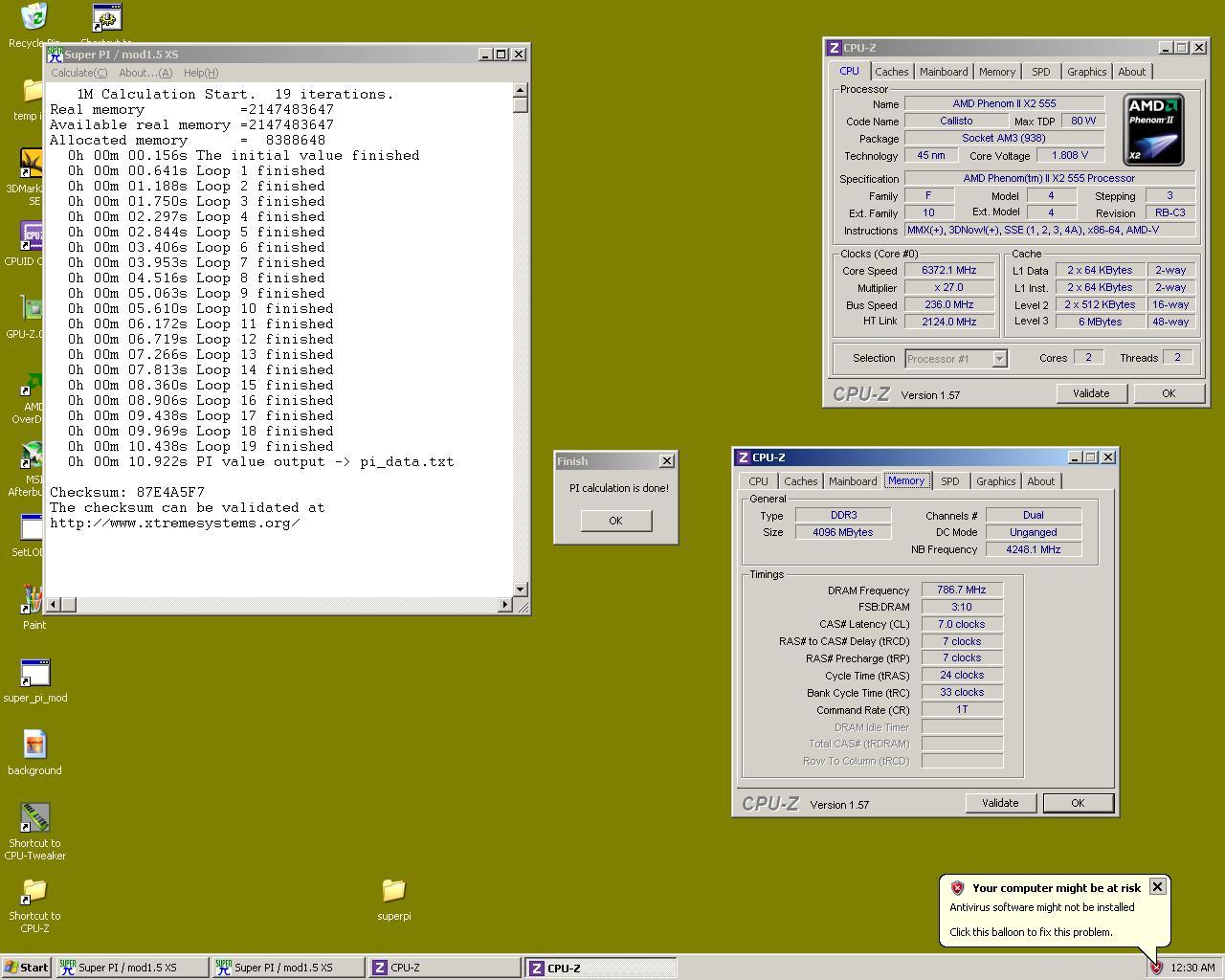1225x980 pixels.
Task: Expand the Processor #1 selection dropdown
Action: pyautogui.click(x=999, y=359)
